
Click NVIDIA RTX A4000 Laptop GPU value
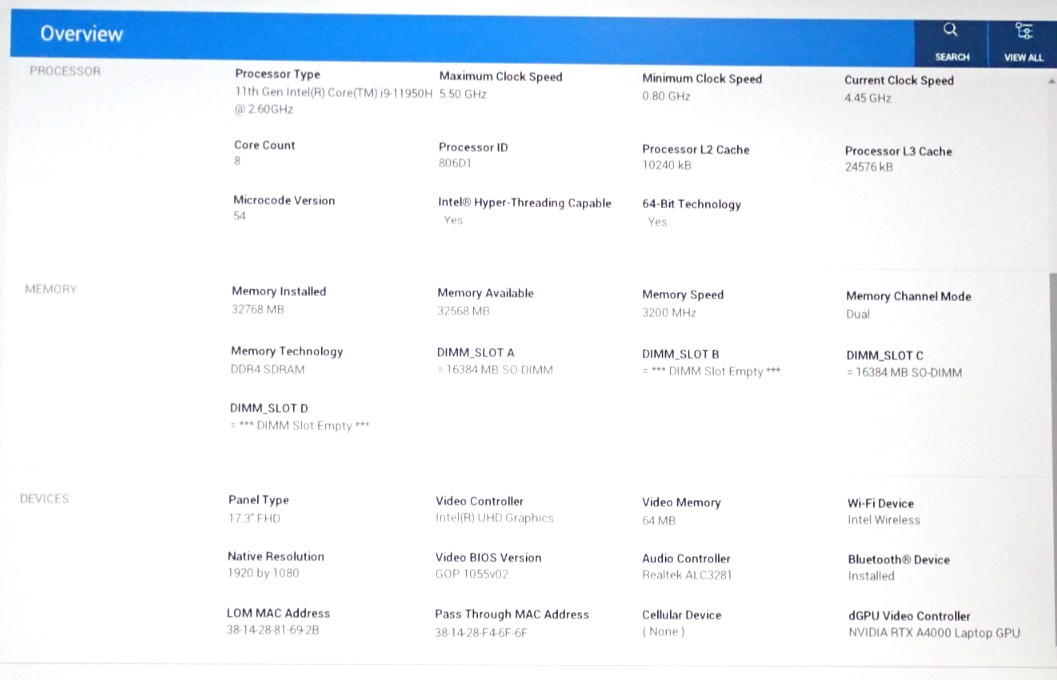[934, 633]
